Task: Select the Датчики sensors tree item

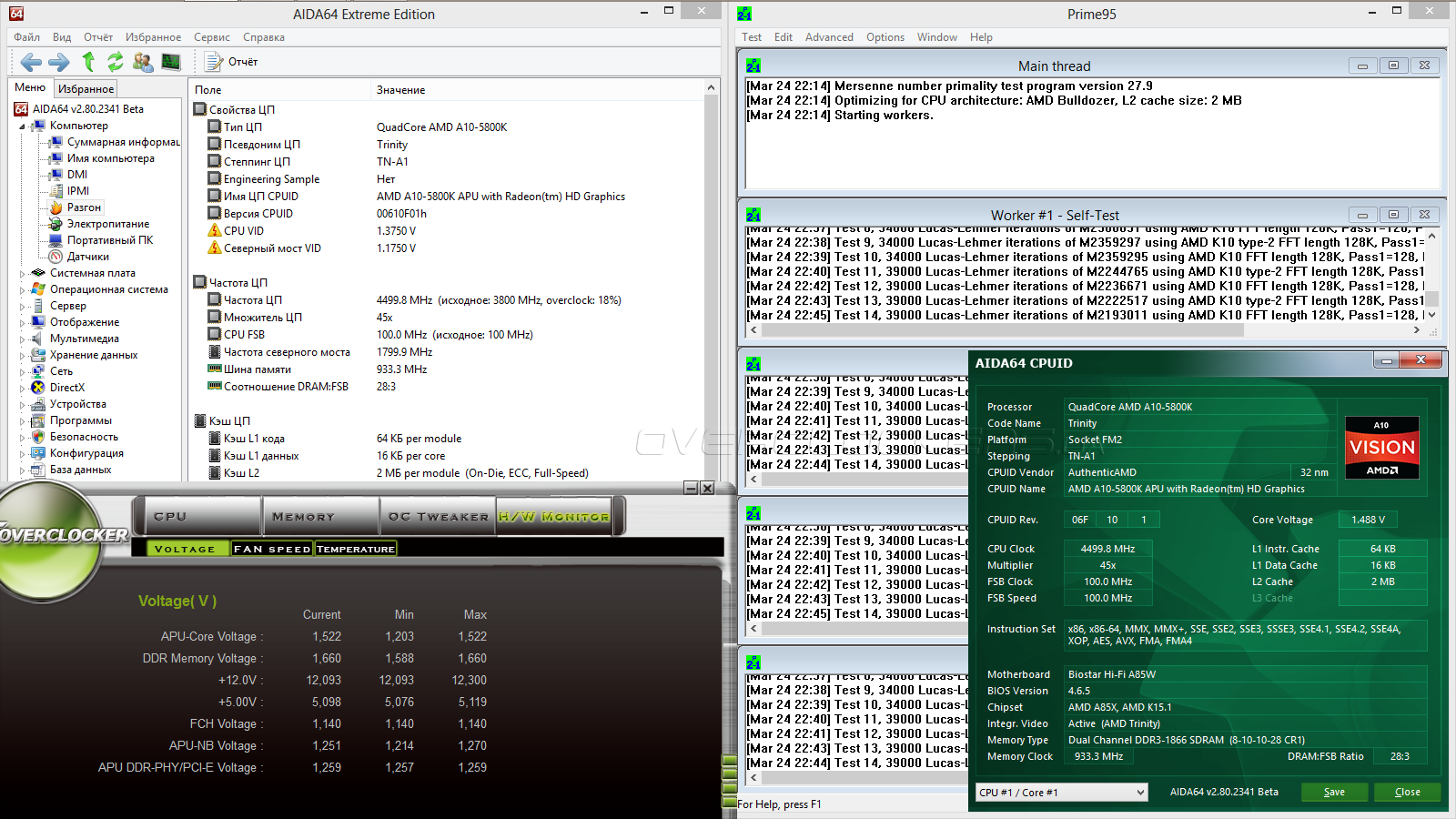Action: tap(87, 257)
